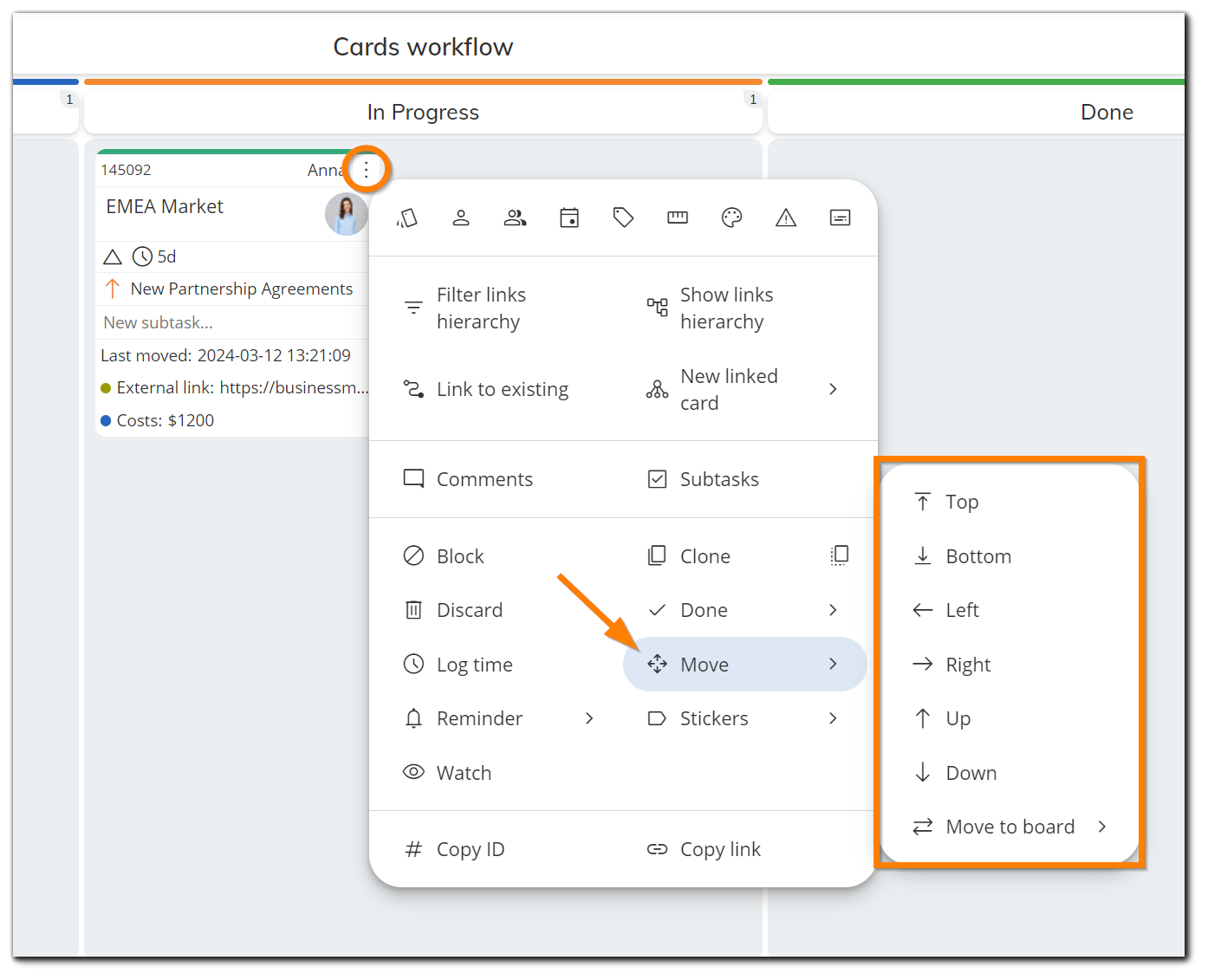Click the EMEA Market card title
The height and width of the screenshot is (980, 1208).
pos(165,206)
